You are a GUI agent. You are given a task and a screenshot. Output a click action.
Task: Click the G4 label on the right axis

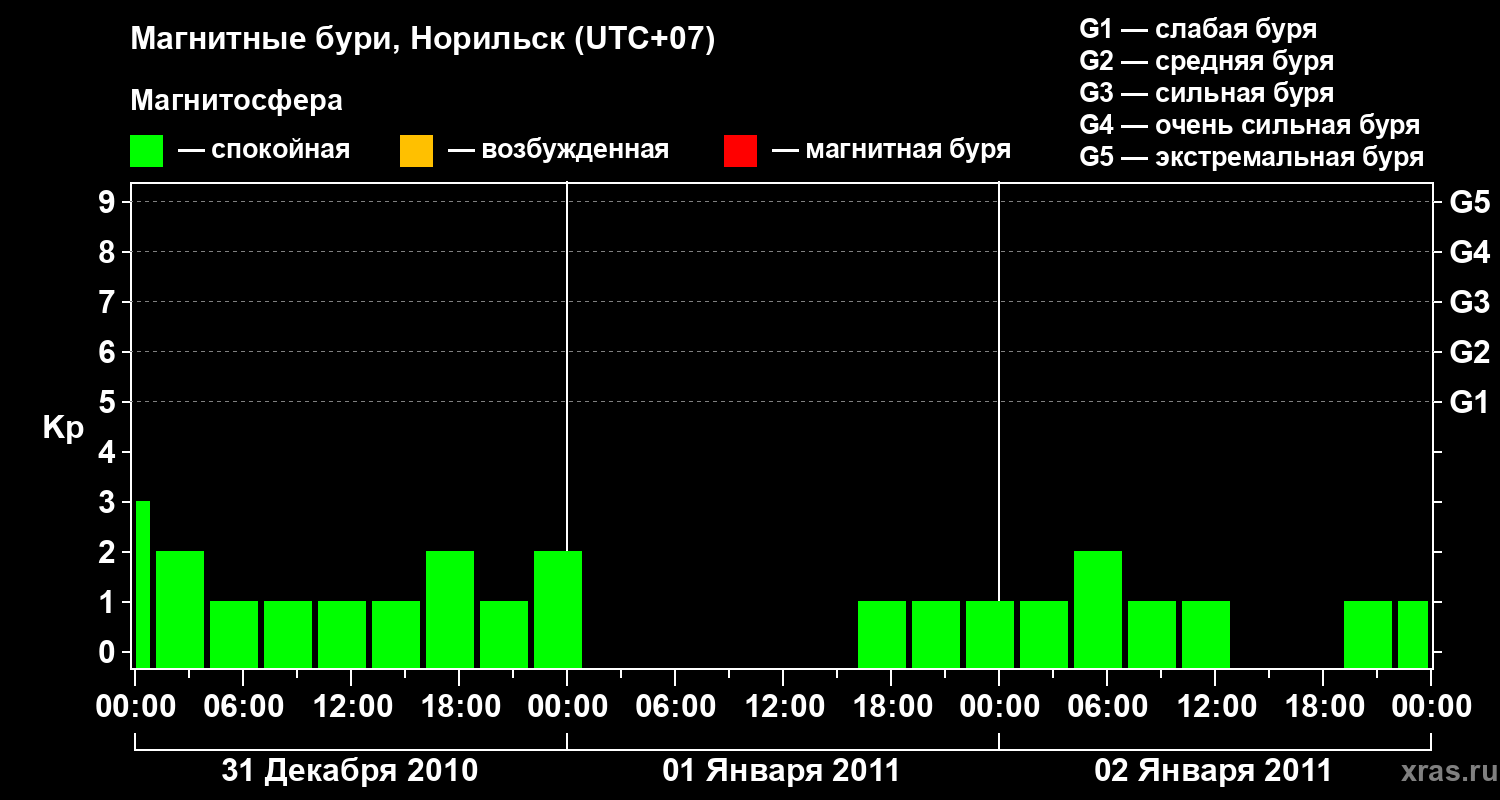click(x=1470, y=252)
